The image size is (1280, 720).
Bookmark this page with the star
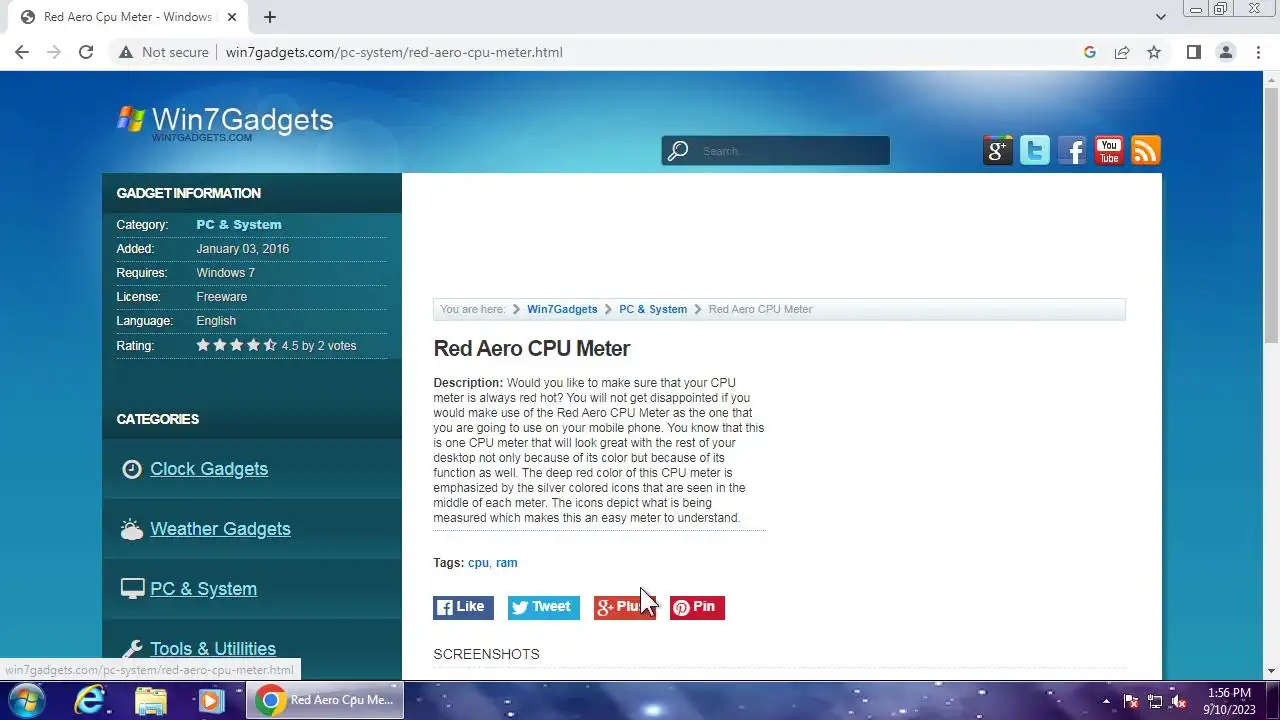click(x=1154, y=52)
